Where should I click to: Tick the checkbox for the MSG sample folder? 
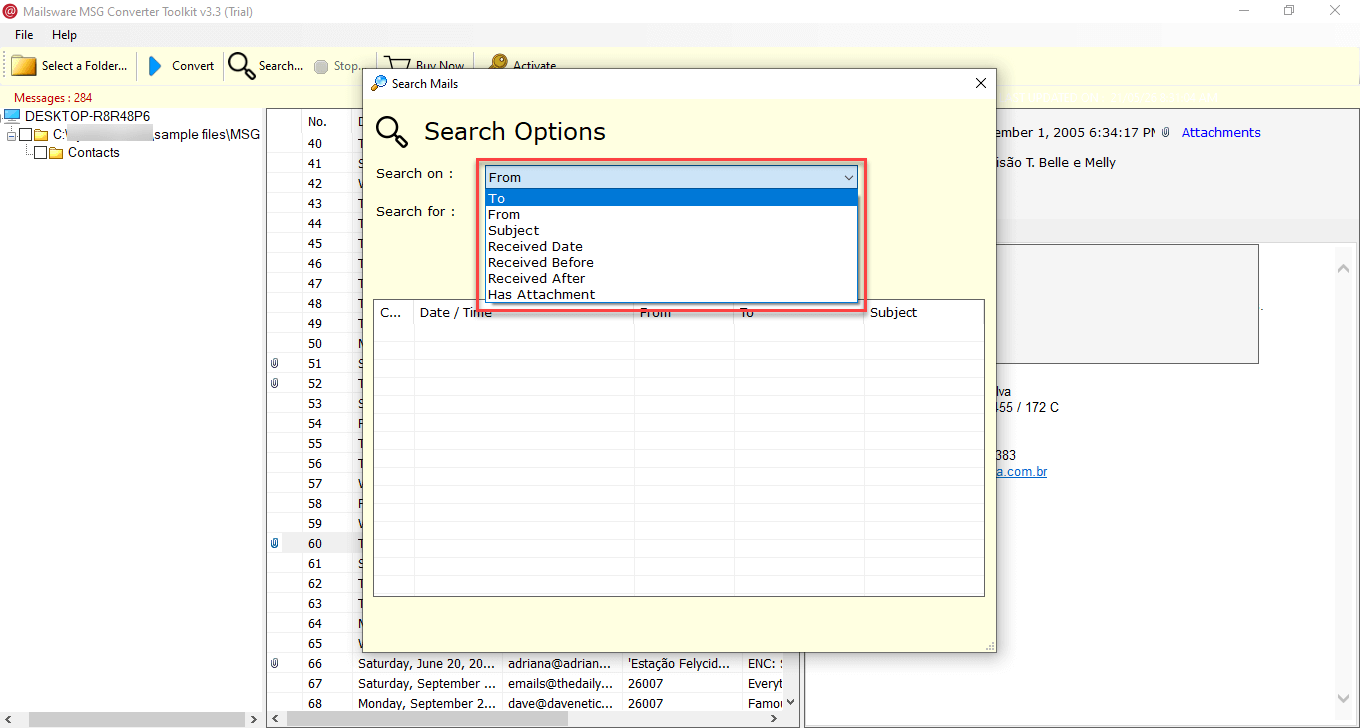tap(25, 135)
